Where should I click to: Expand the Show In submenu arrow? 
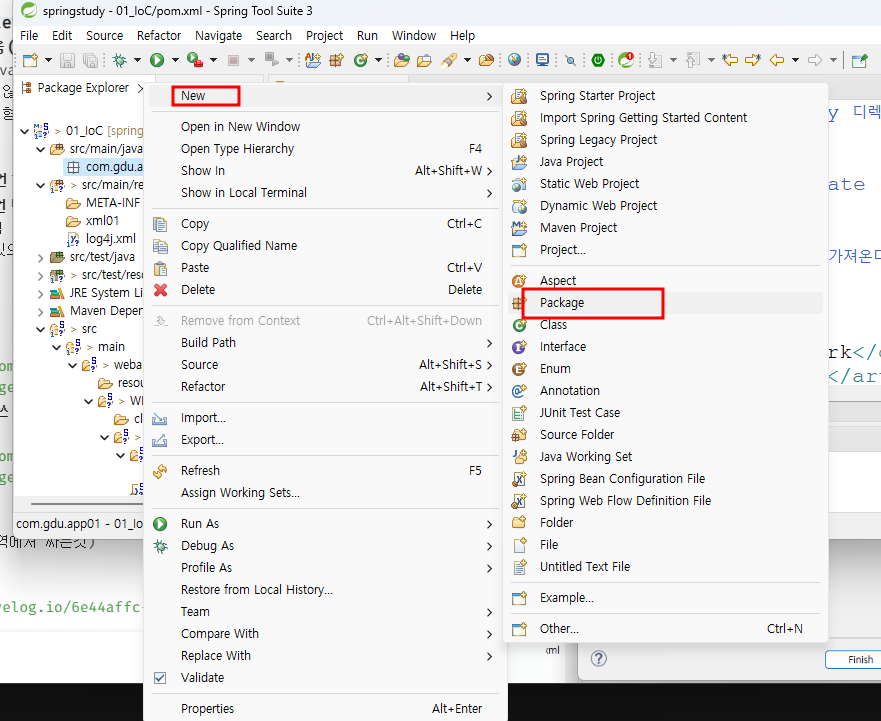pos(489,171)
